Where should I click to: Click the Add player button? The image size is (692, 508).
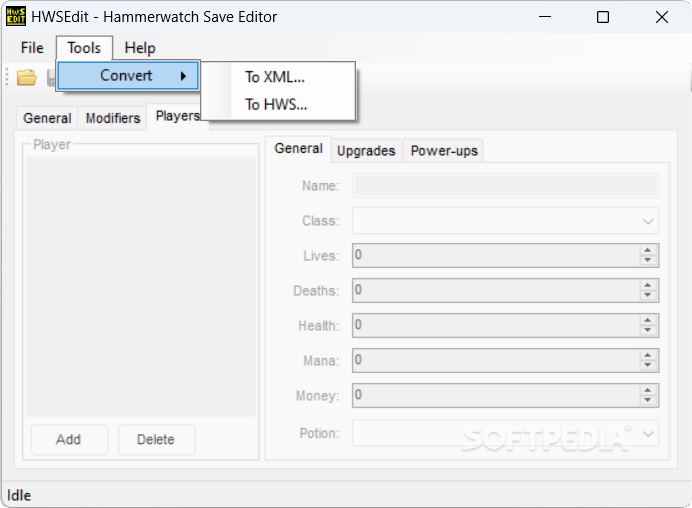69,440
